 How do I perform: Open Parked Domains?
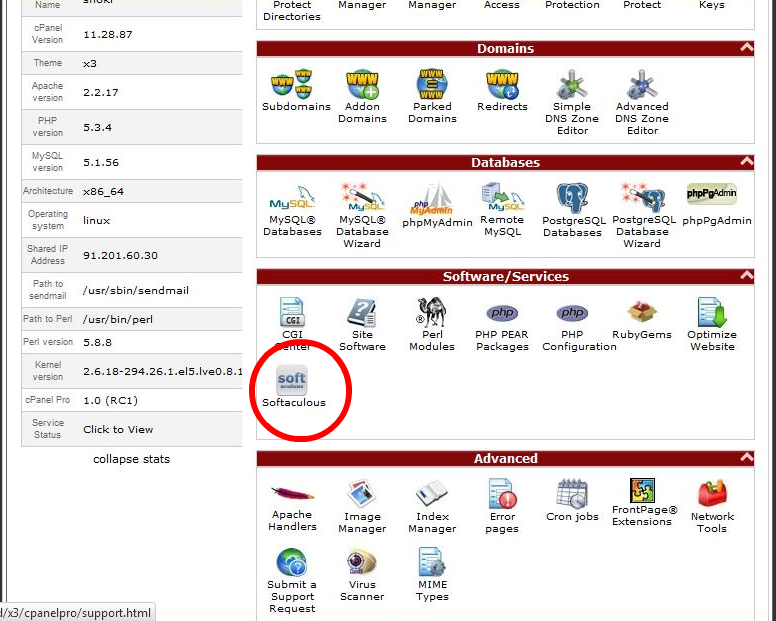tap(432, 96)
